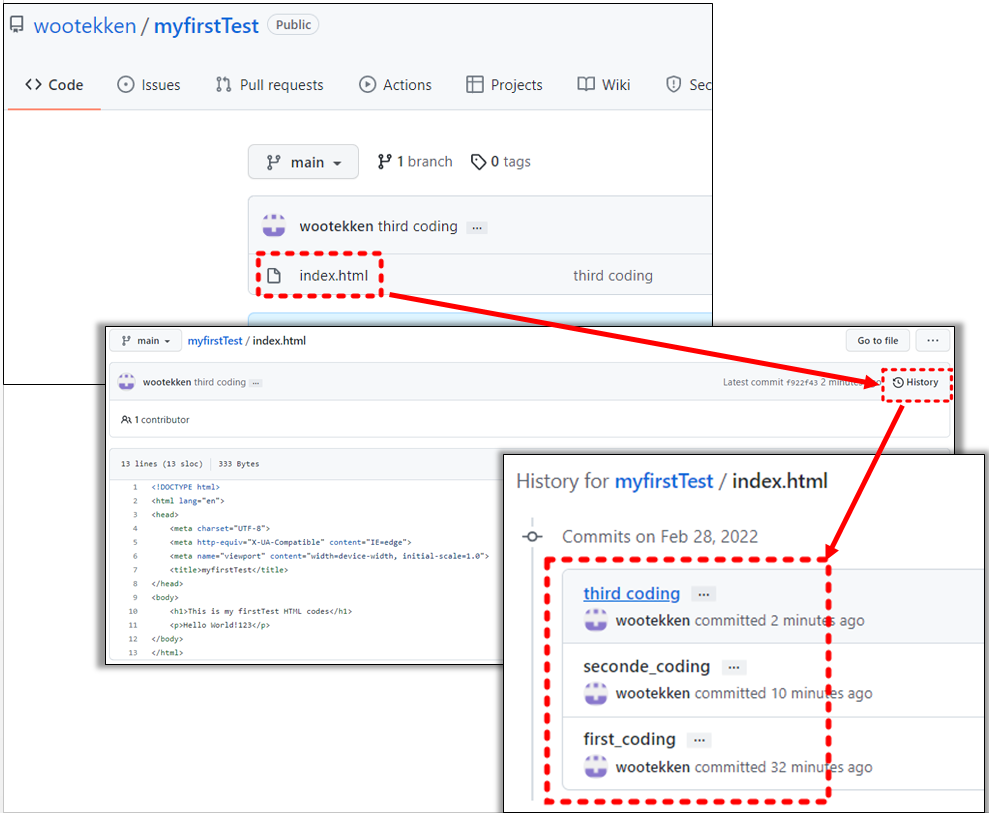Open the seconde_coding commit
Image resolution: width=989 pixels, height=813 pixels.
pos(647,666)
